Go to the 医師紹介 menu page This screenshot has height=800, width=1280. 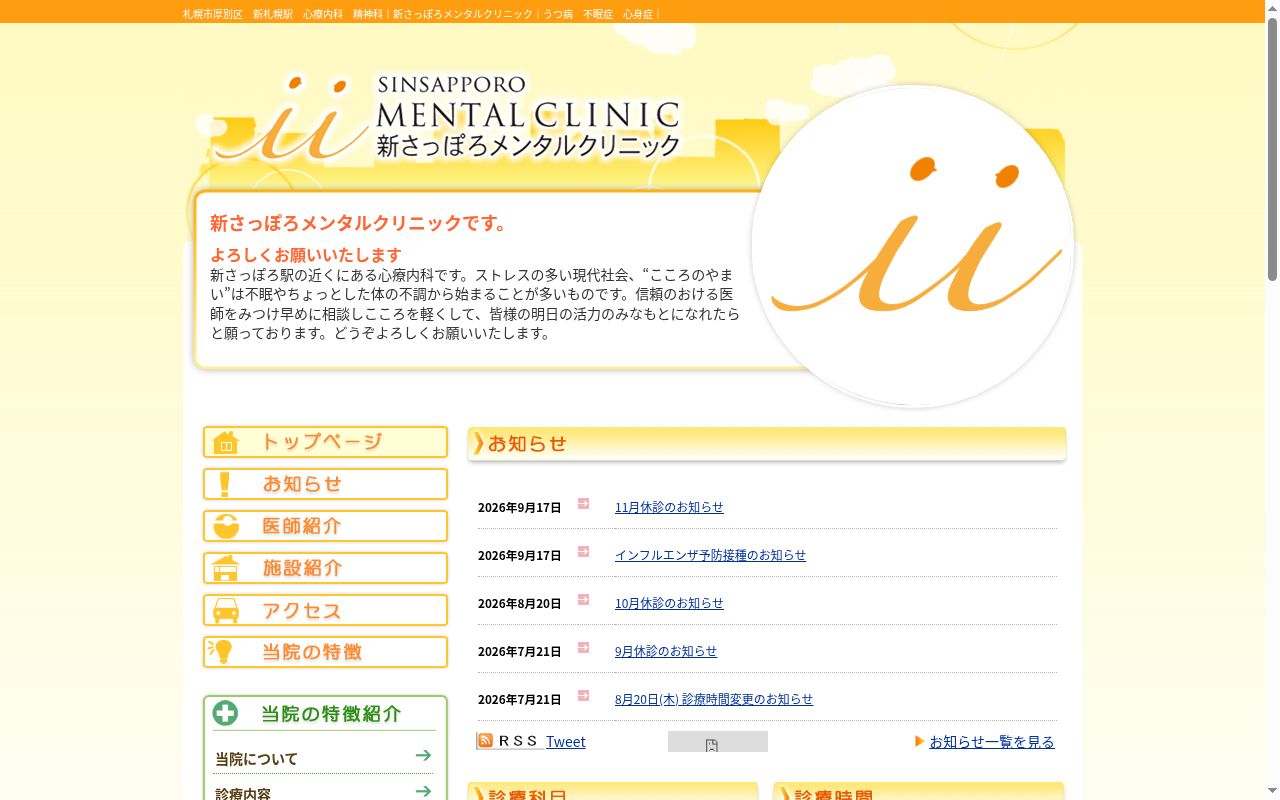point(302,526)
